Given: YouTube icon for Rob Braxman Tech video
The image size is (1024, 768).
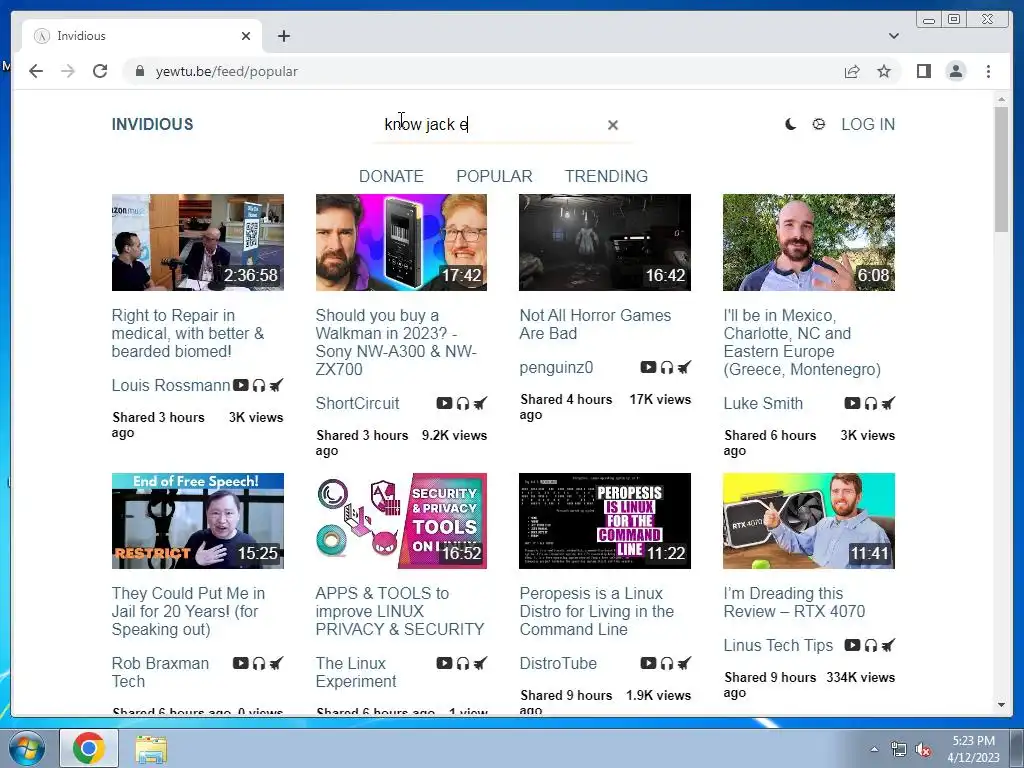Looking at the screenshot, I should pyautogui.click(x=241, y=663).
